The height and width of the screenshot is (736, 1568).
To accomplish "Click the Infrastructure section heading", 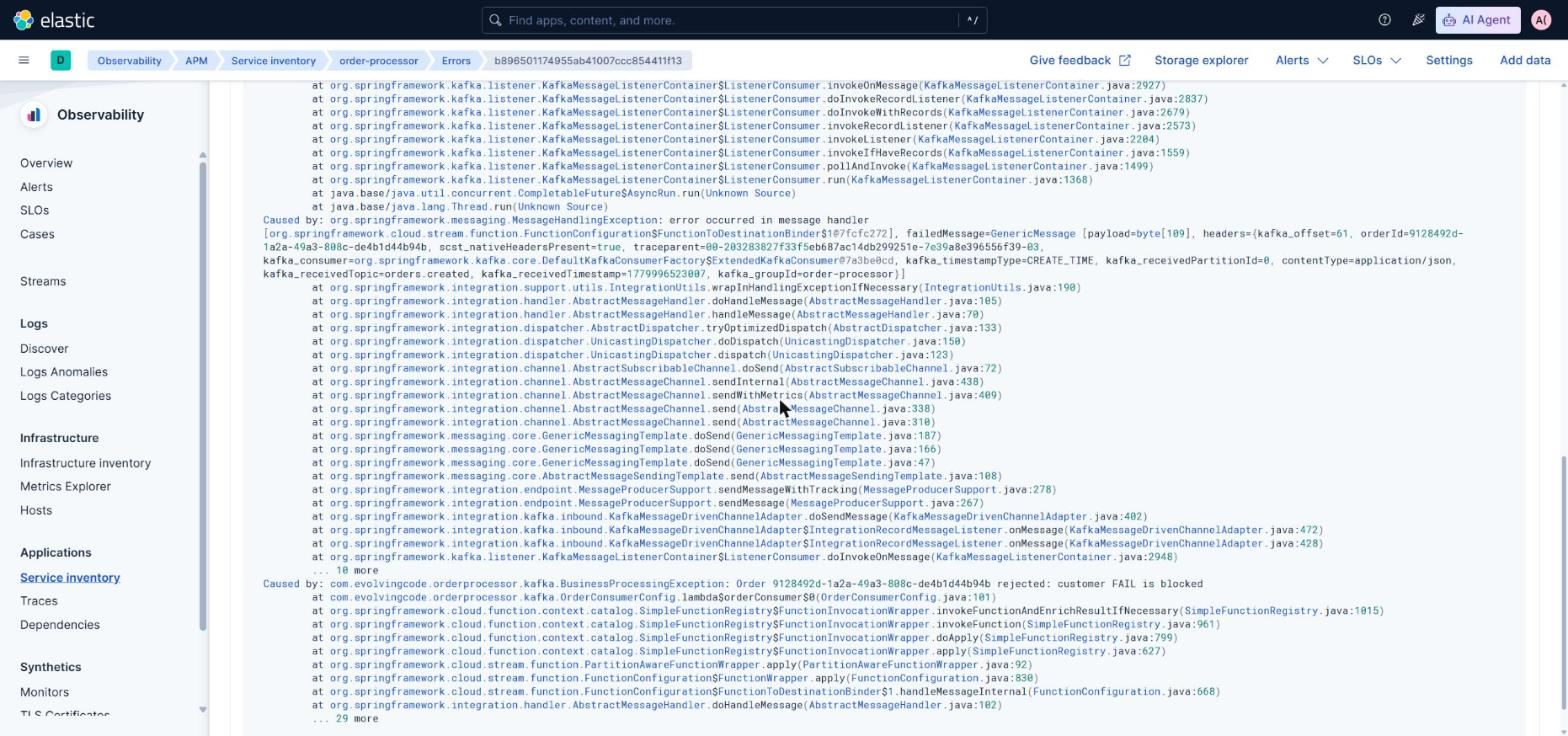I will 59,438.
